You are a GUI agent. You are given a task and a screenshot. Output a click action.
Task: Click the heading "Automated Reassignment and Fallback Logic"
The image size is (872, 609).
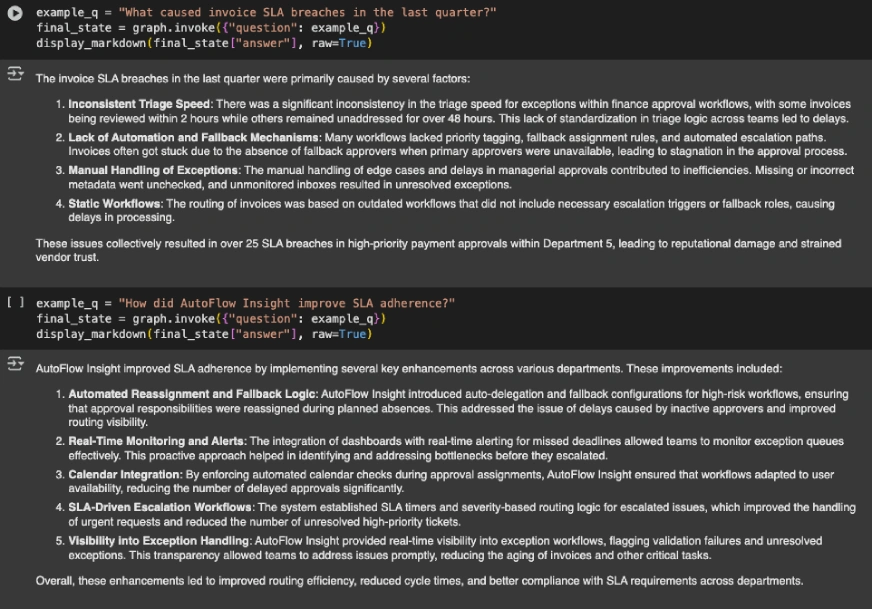tap(192, 394)
